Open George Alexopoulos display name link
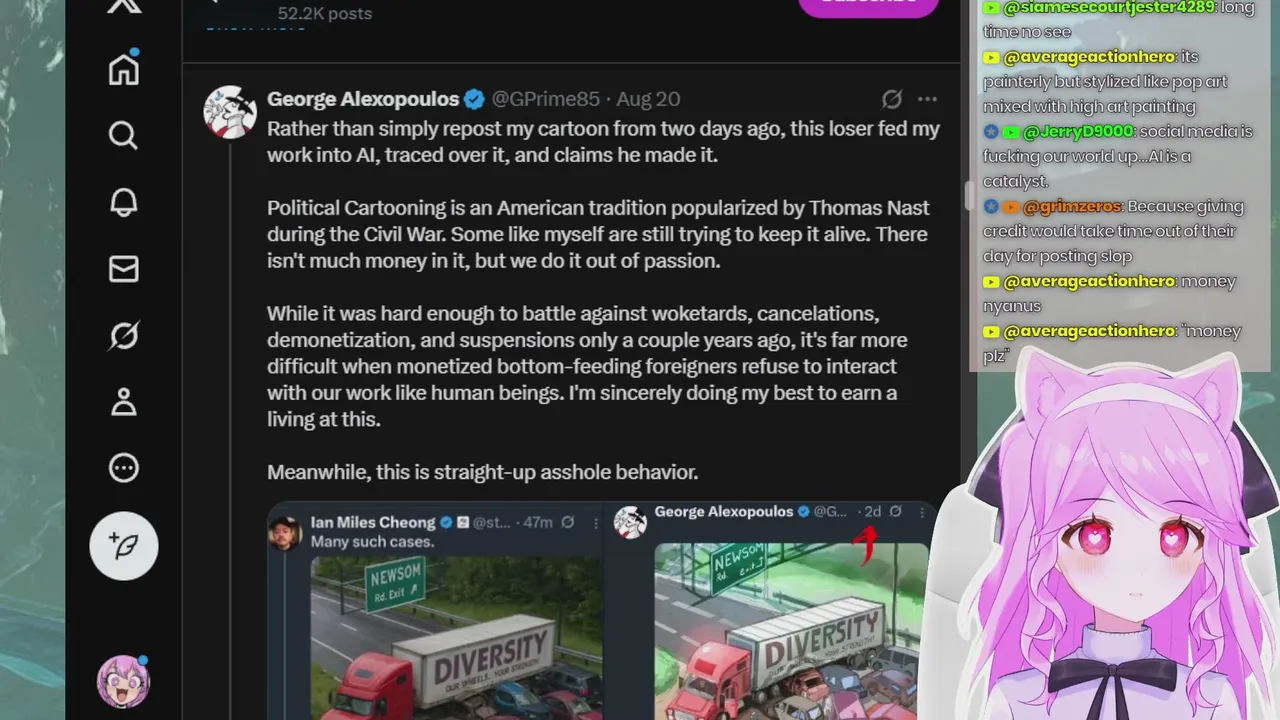This screenshot has width=1280, height=720. 363,99
